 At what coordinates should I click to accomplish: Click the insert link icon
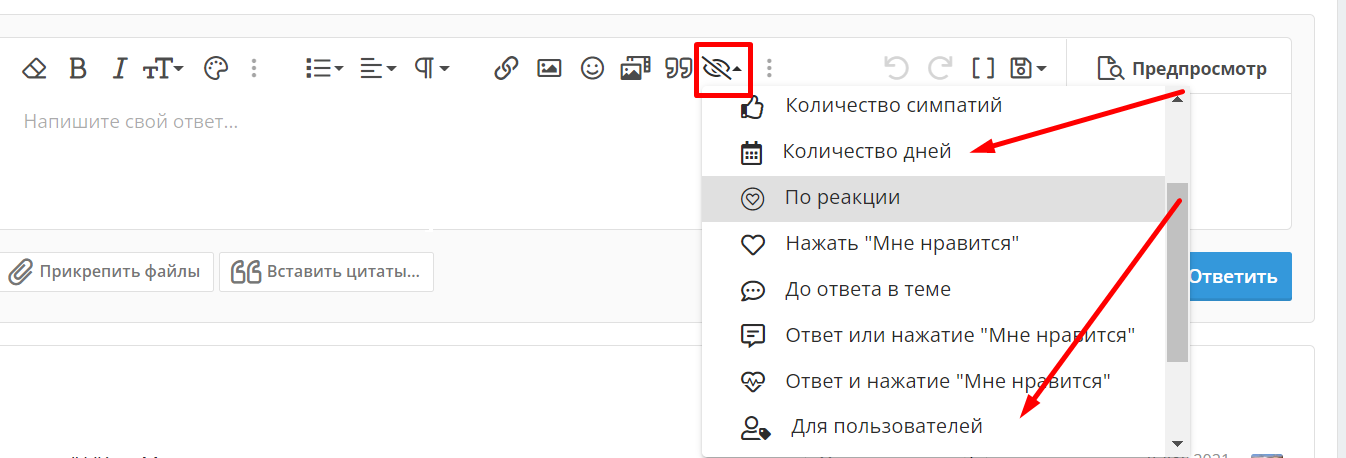pyautogui.click(x=507, y=69)
